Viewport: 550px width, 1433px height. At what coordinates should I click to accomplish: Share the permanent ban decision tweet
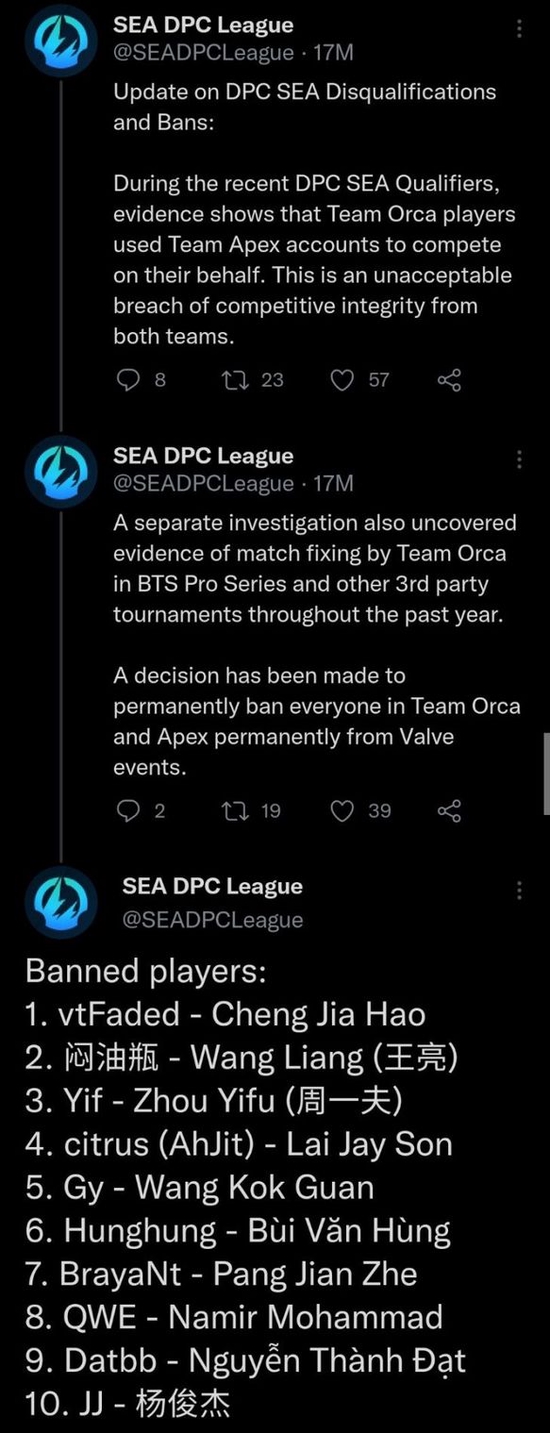(x=450, y=811)
